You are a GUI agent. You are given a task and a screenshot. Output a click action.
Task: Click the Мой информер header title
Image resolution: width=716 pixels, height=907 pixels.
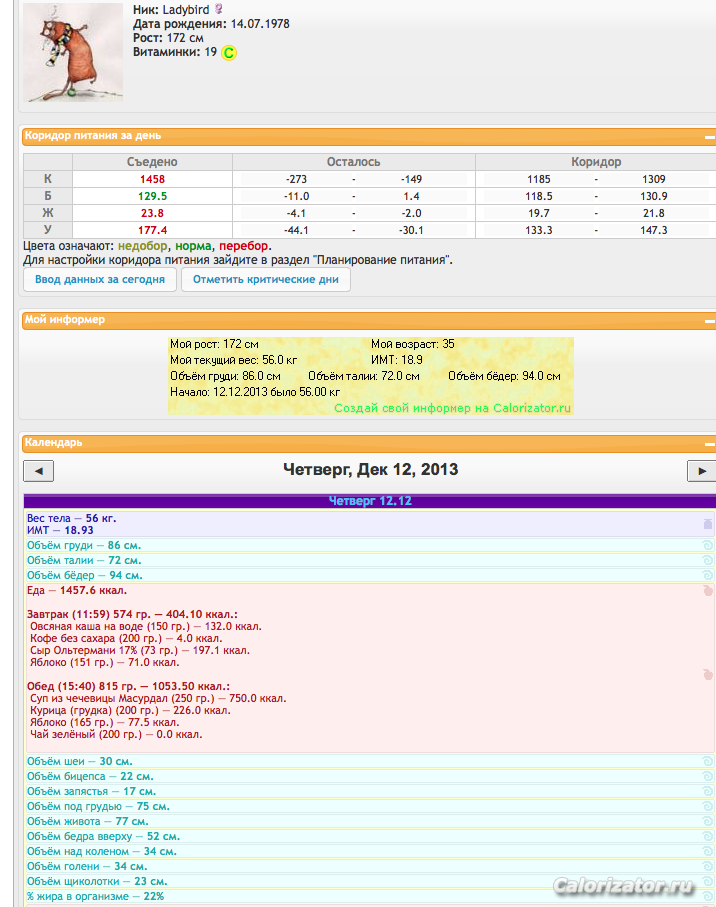point(65,319)
